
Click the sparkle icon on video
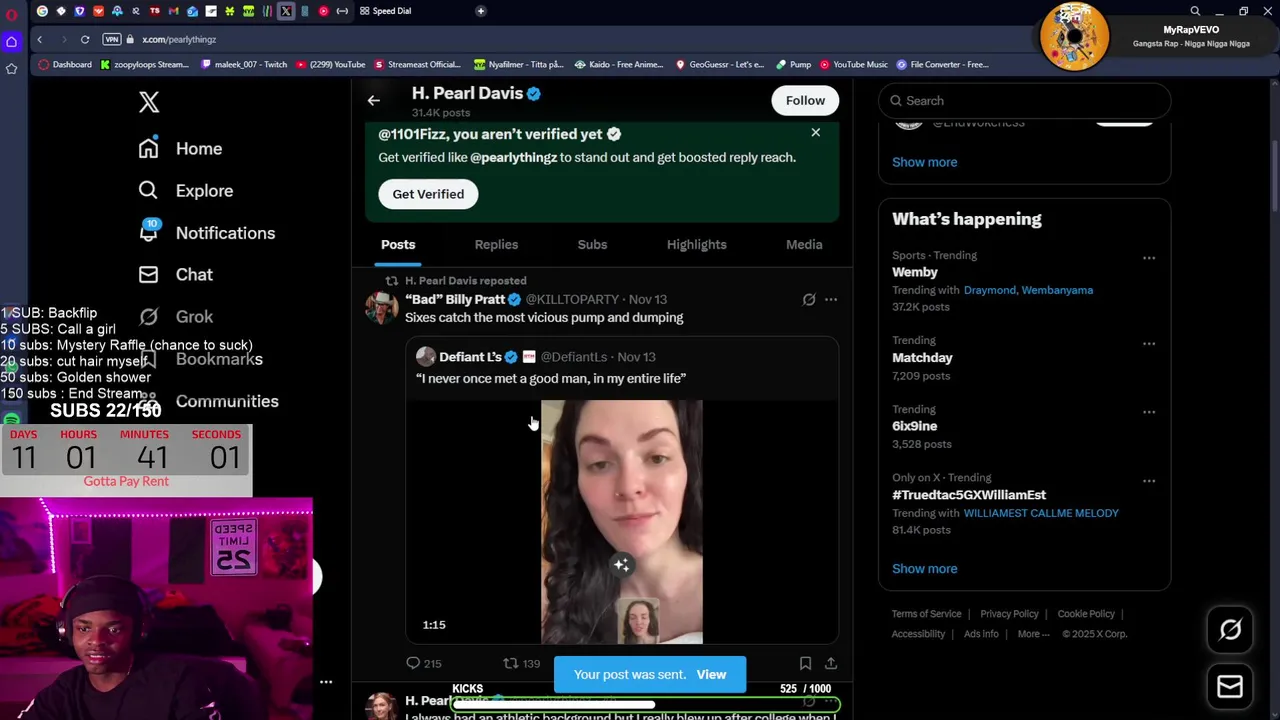click(x=621, y=565)
